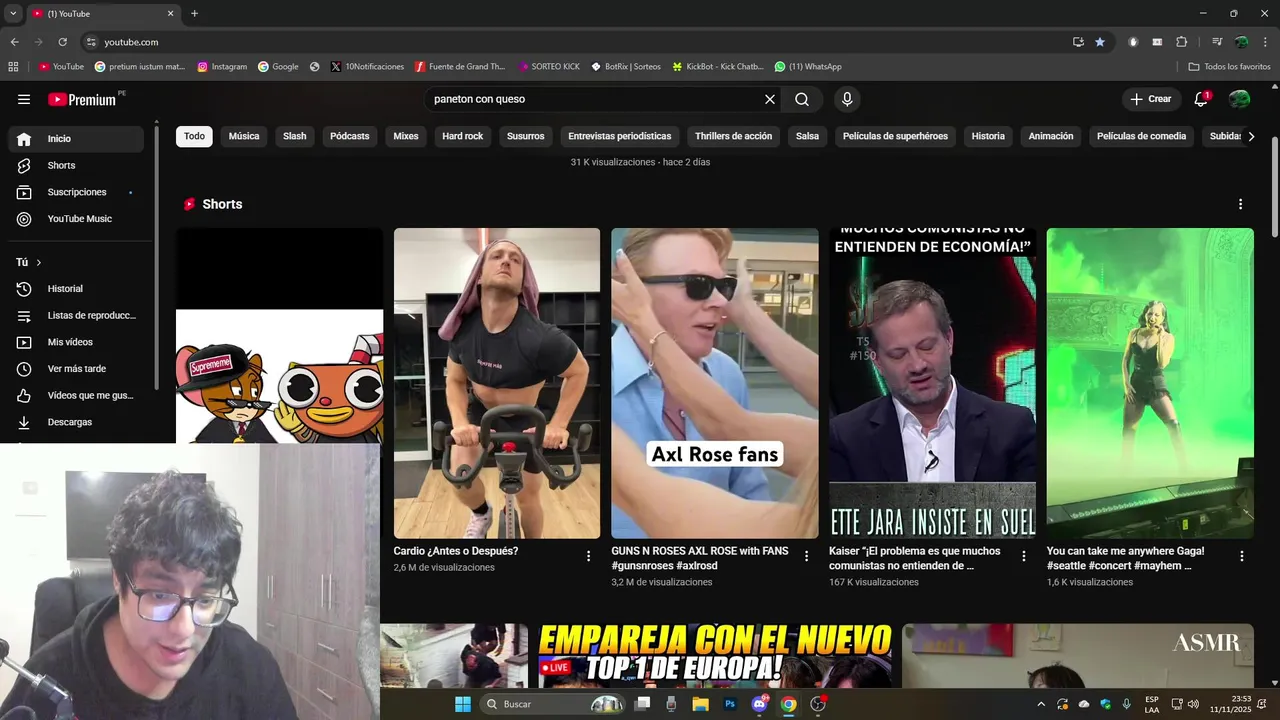Viewport: 1280px width, 720px height.
Task: Expand the Tú section chevron
Action: 39,262
